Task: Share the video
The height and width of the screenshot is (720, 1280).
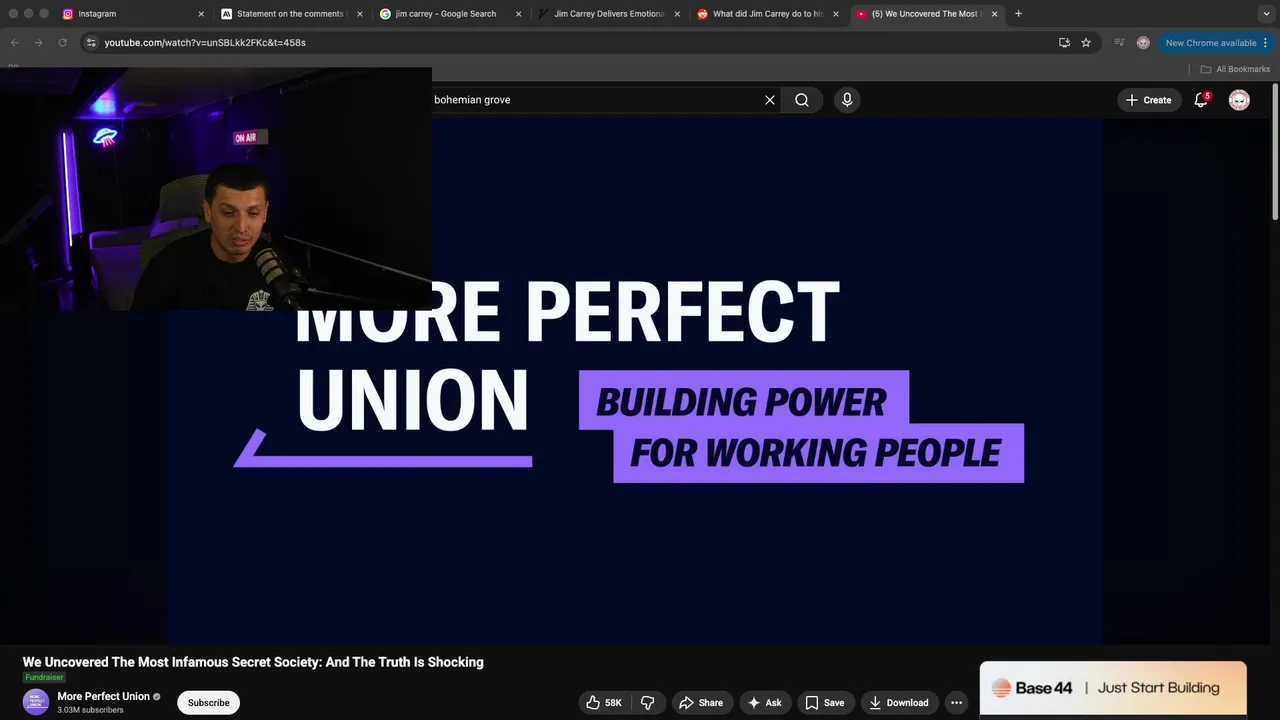Action: tap(701, 703)
